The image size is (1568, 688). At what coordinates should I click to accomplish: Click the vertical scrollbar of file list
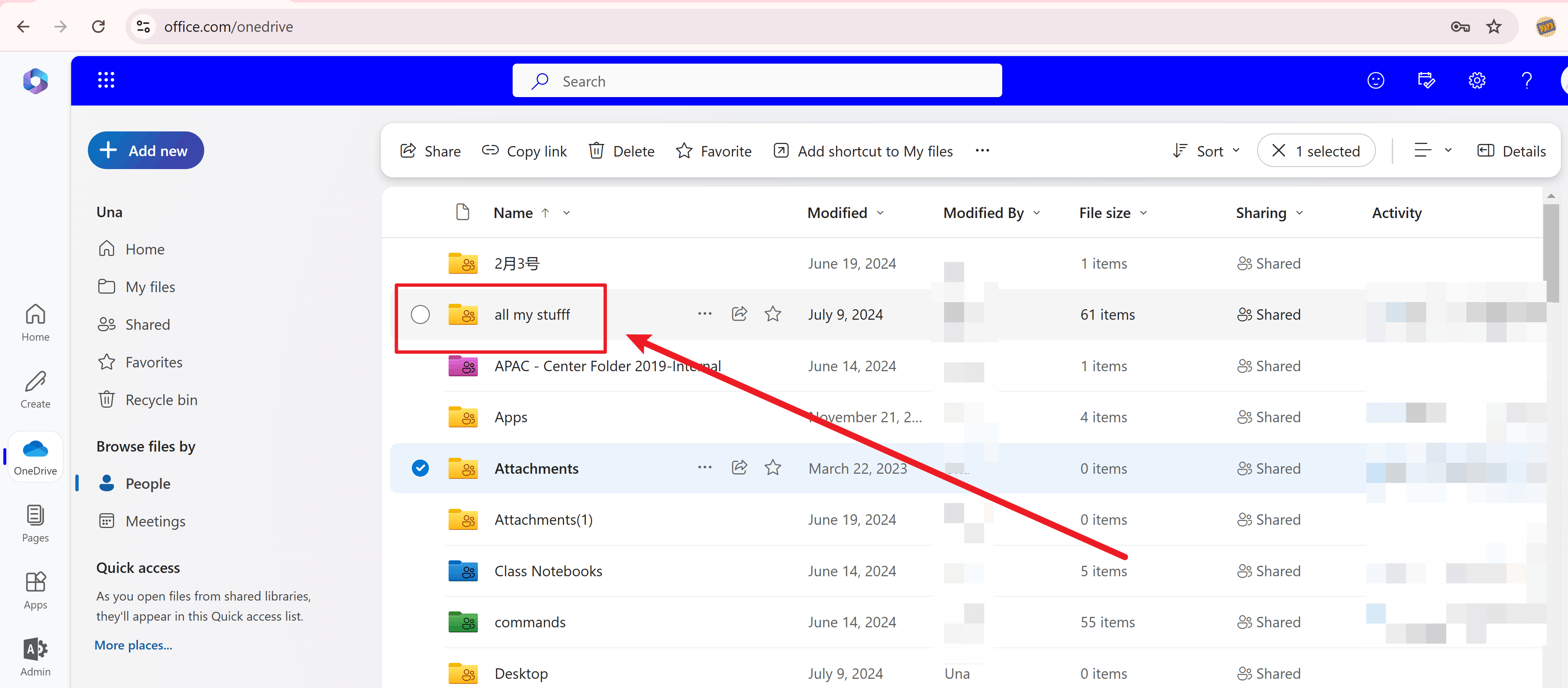1550,253
